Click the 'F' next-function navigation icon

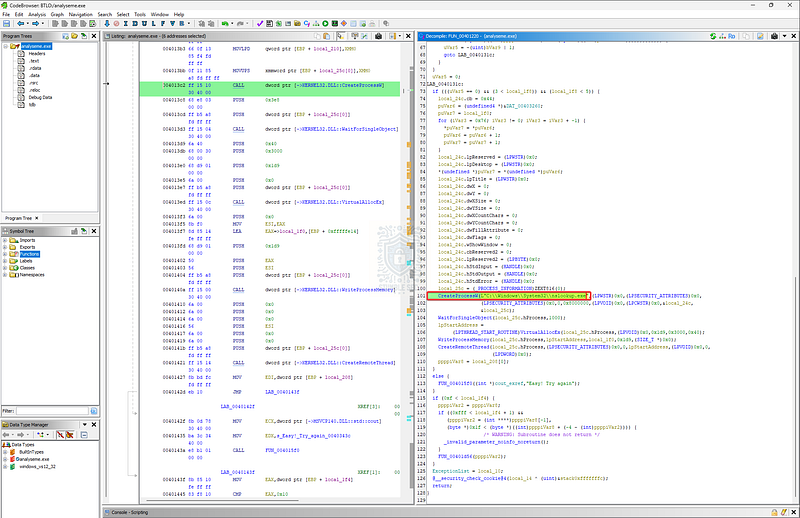163,23
